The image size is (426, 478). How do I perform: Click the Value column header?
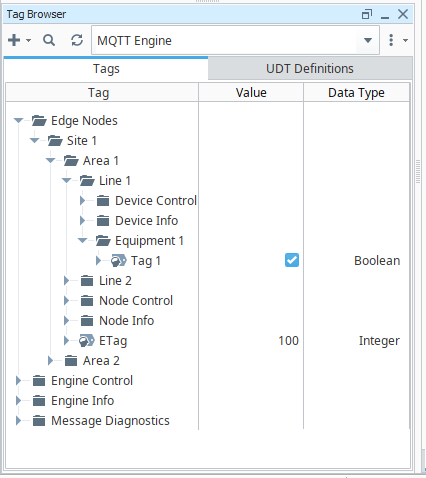(x=251, y=93)
